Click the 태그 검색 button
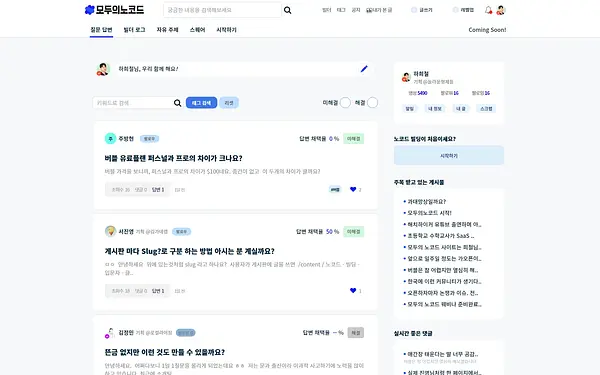 201,103
